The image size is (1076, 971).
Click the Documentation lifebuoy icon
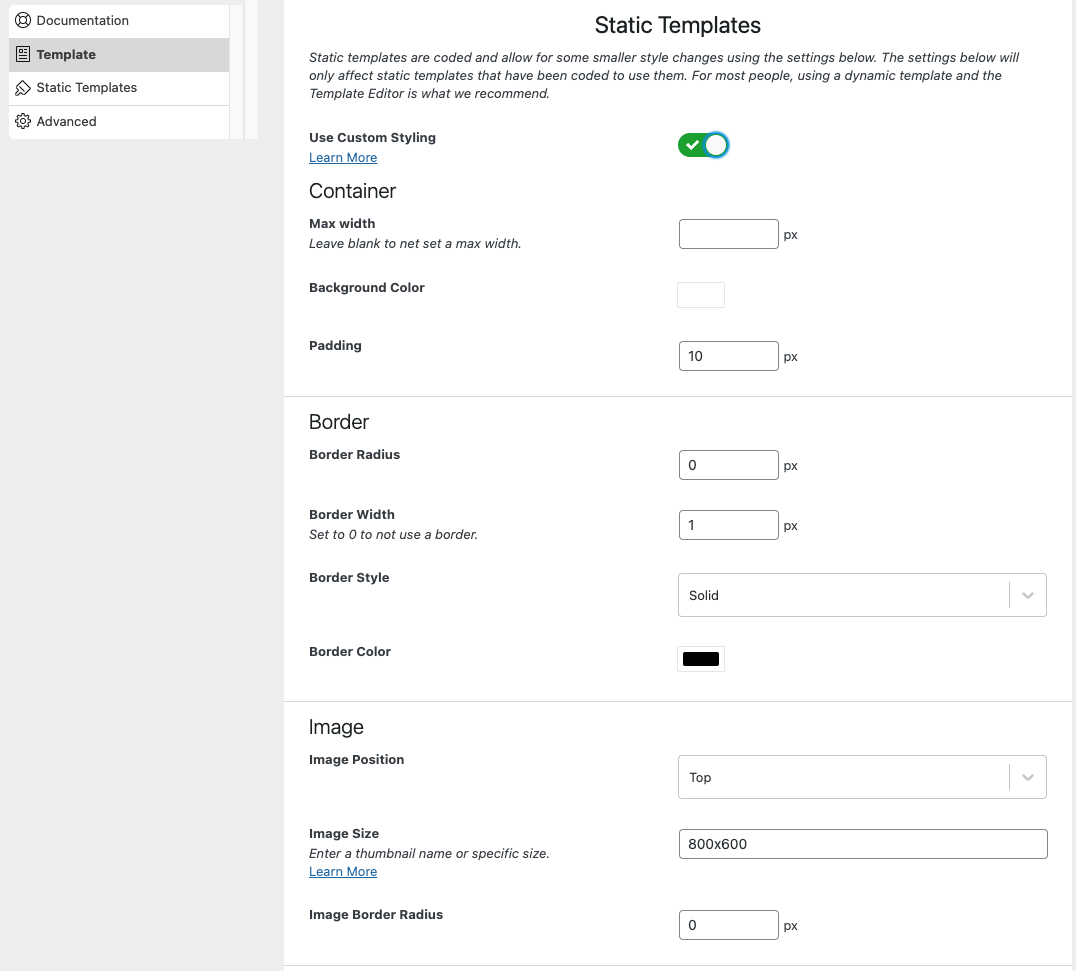(x=23, y=20)
